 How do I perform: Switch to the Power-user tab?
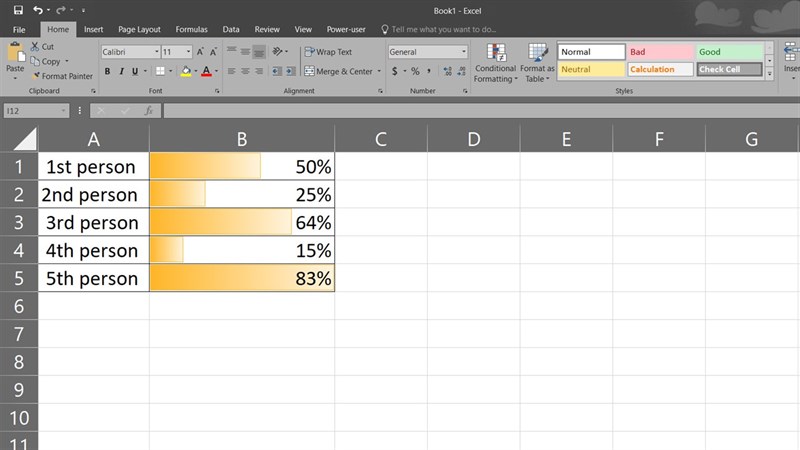click(346, 30)
